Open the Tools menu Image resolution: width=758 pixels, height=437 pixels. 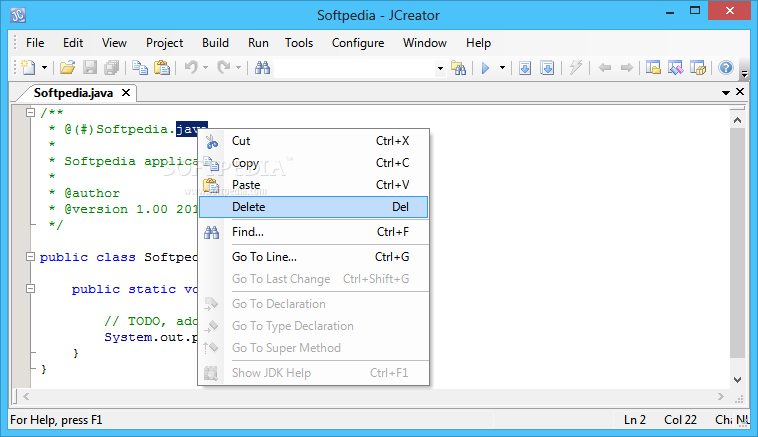point(299,43)
